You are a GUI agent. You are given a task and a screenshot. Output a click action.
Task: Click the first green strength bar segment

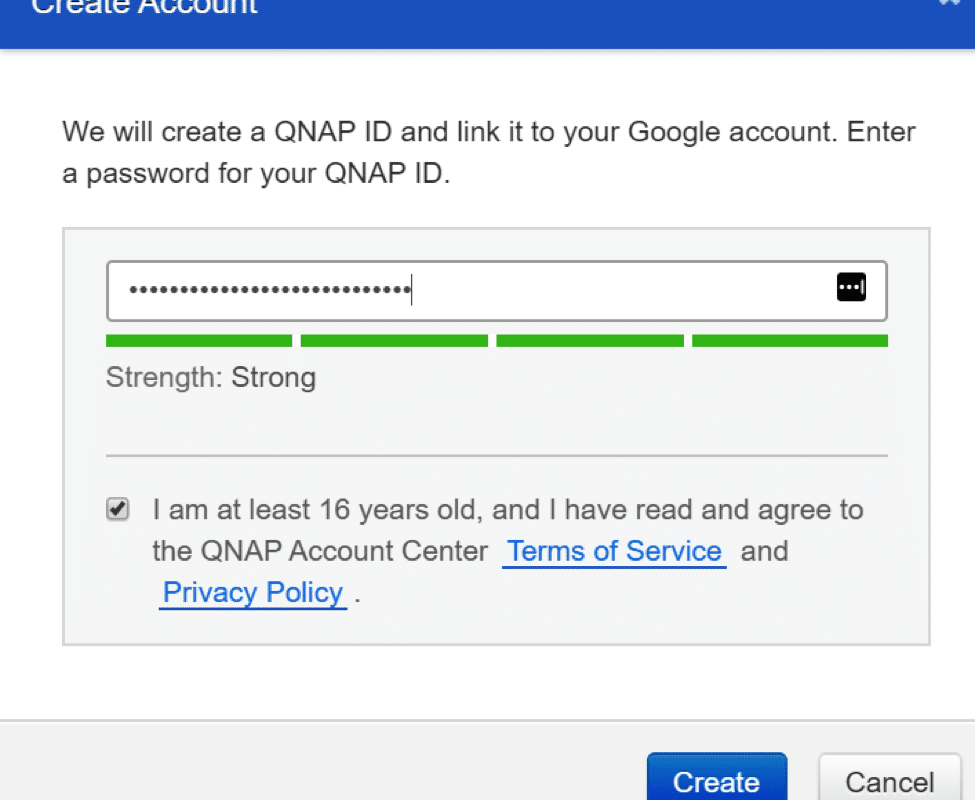pos(199,341)
